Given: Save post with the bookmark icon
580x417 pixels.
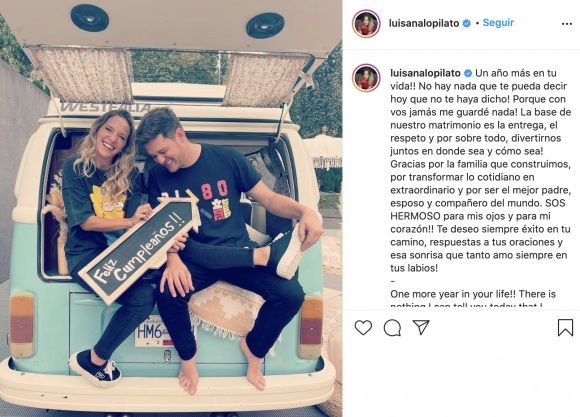Looking at the screenshot, I should (x=565, y=327).
